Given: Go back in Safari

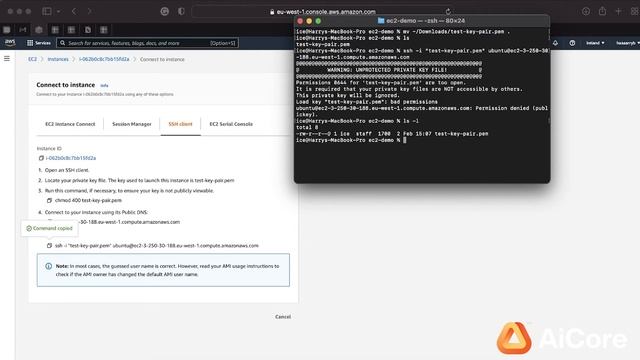Looking at the screenshot, I should pyautogui.click(x=74, y=11).
